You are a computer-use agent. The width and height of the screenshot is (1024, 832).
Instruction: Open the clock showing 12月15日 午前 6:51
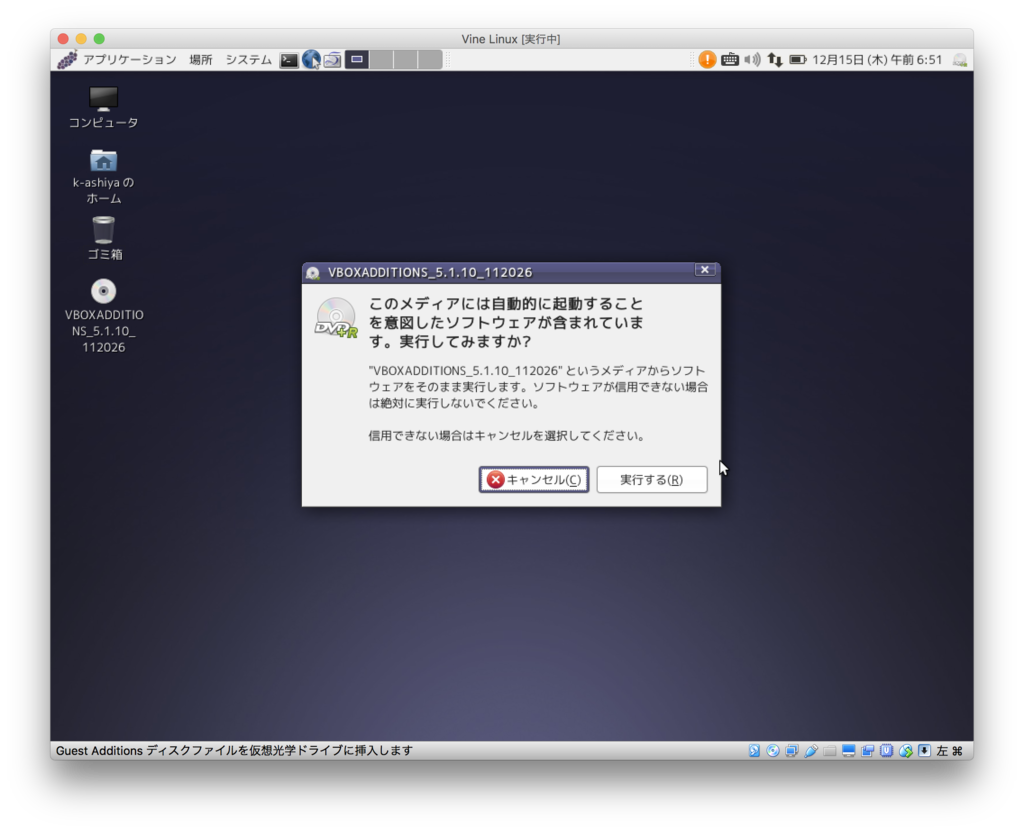877,59
